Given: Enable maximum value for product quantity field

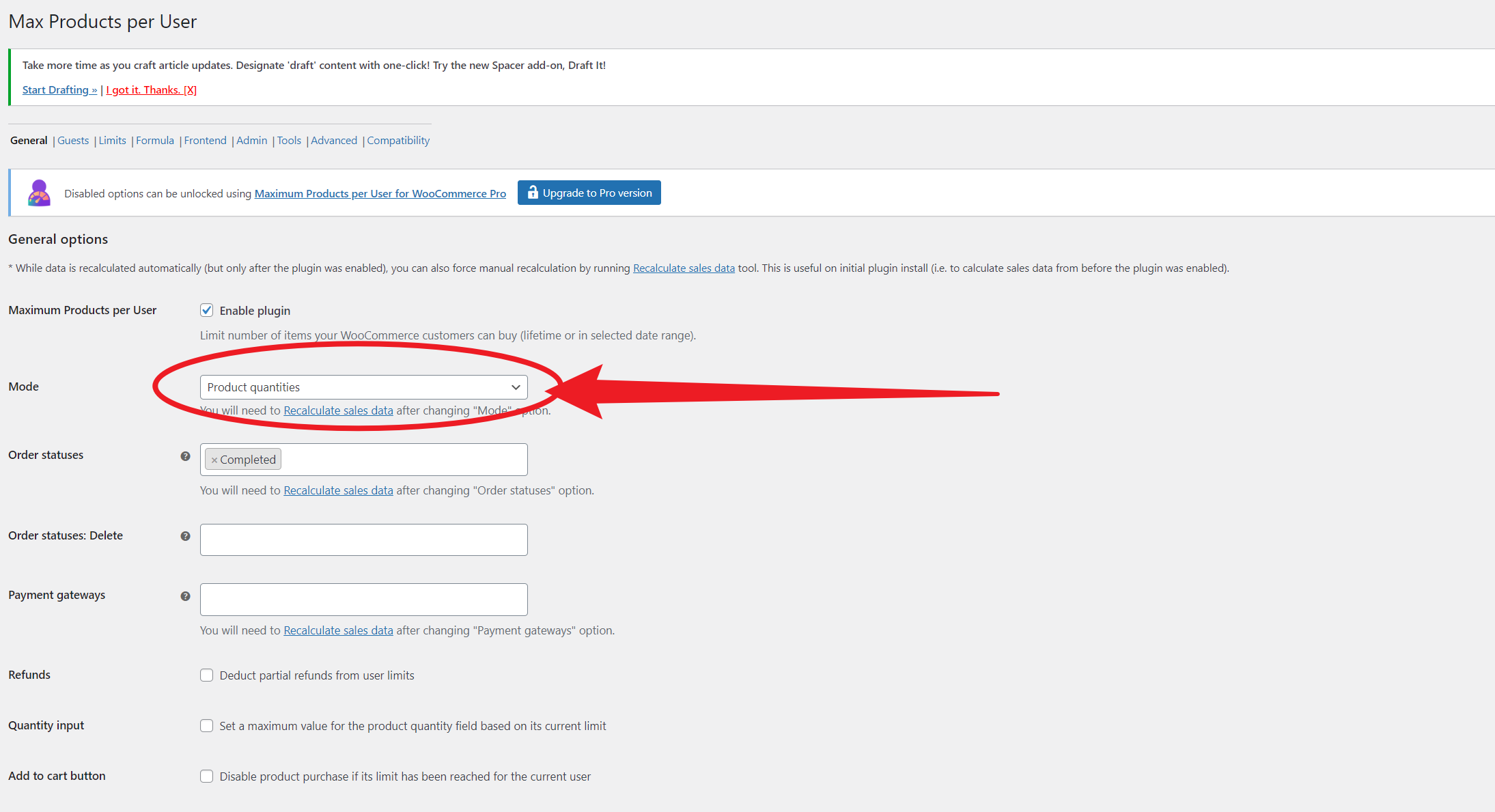Looking at the screenshot, I should 206,725.
